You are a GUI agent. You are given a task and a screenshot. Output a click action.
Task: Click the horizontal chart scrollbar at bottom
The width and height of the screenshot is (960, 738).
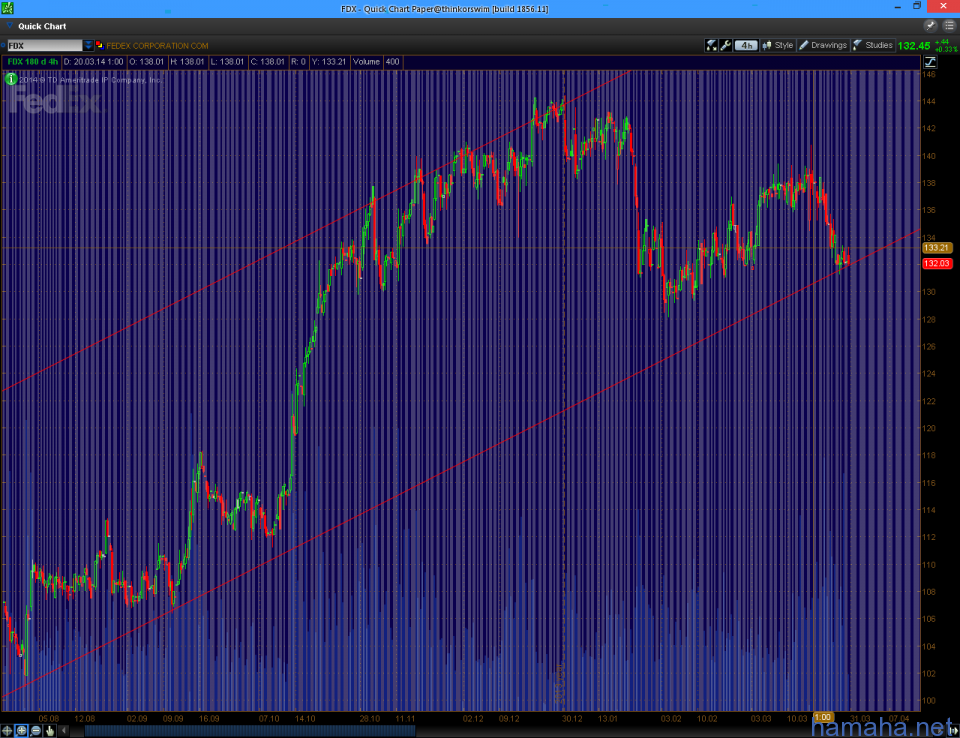250,731
